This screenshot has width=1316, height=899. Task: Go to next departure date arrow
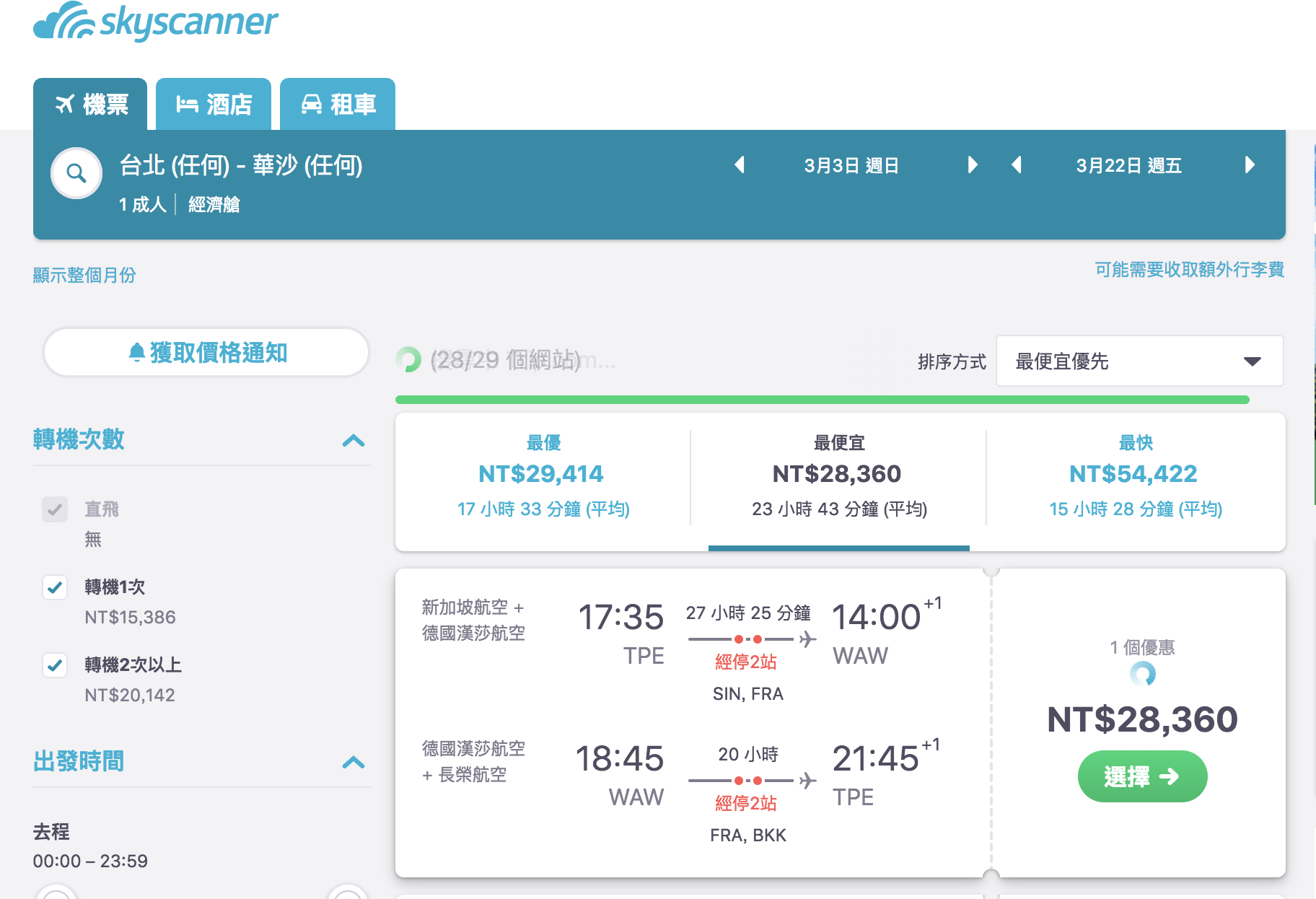tap(972, 165)
